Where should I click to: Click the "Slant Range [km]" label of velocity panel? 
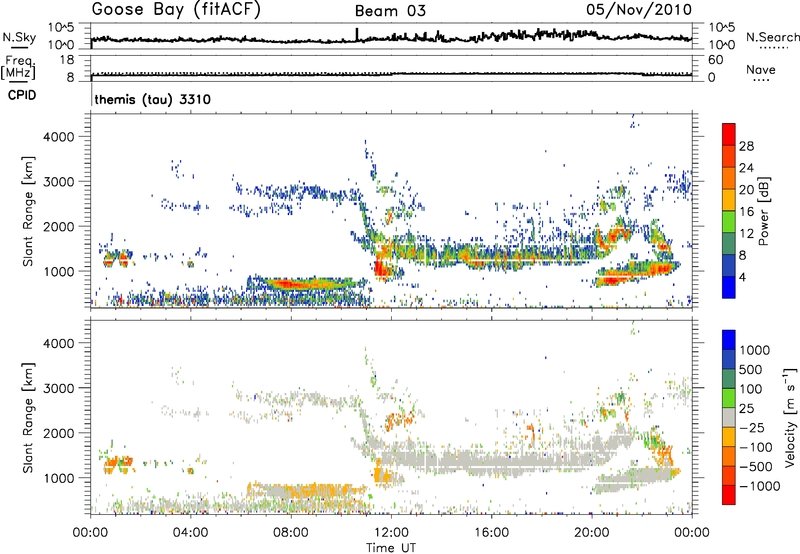click(29, 417)
